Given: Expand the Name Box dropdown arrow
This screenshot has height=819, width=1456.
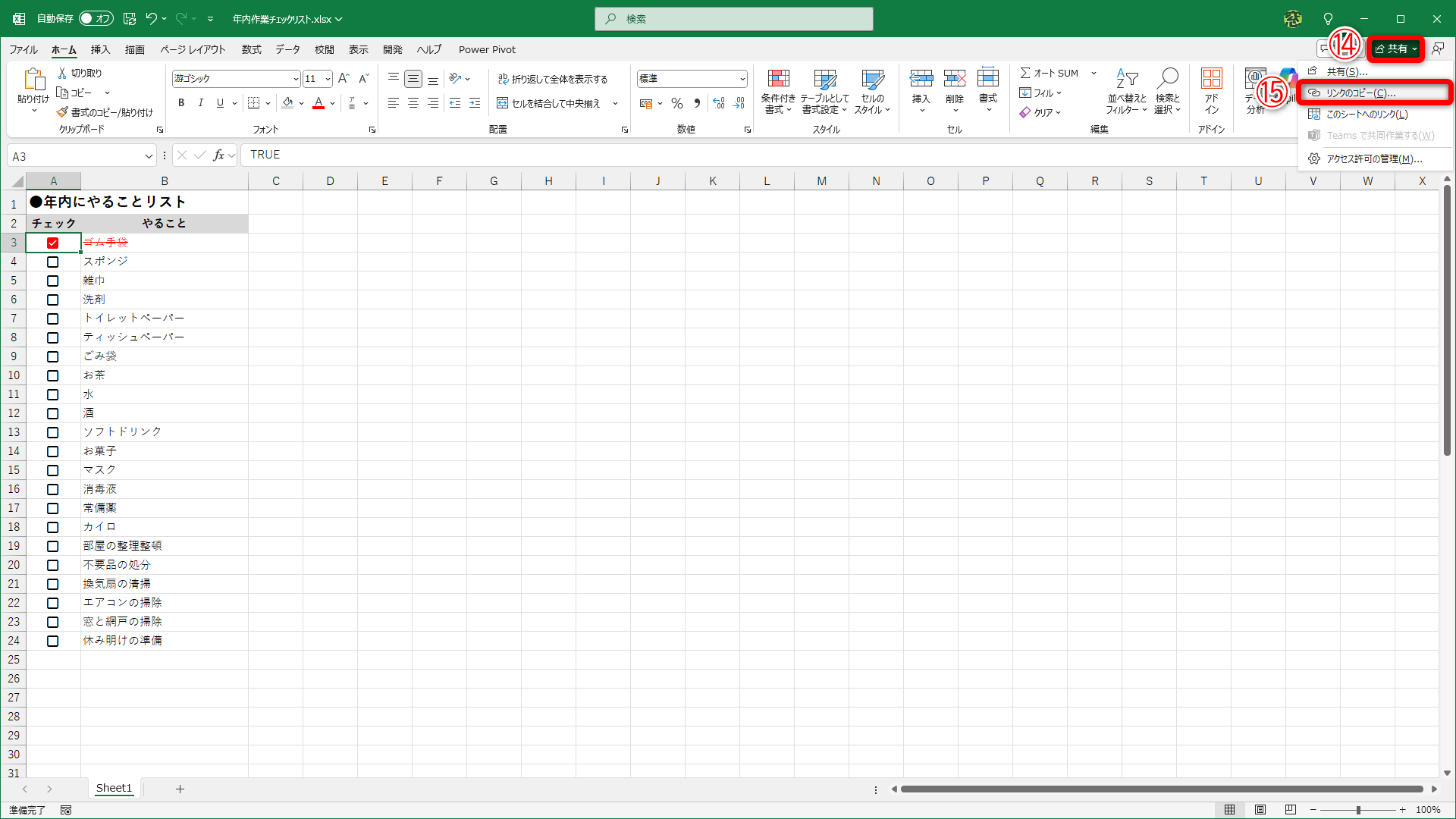Looking at the screenshot, I should point(149,156).
